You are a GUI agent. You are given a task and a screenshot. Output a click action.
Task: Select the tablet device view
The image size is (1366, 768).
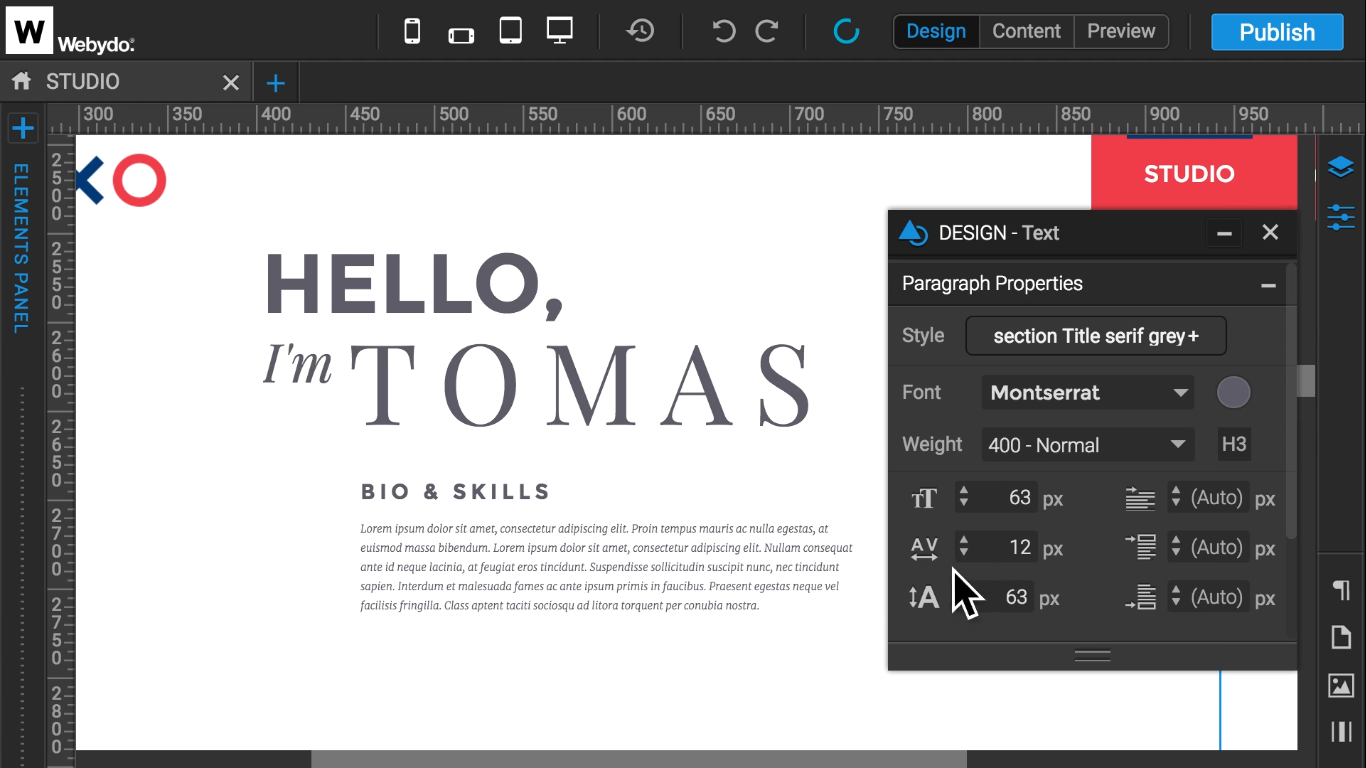(510, 31)
